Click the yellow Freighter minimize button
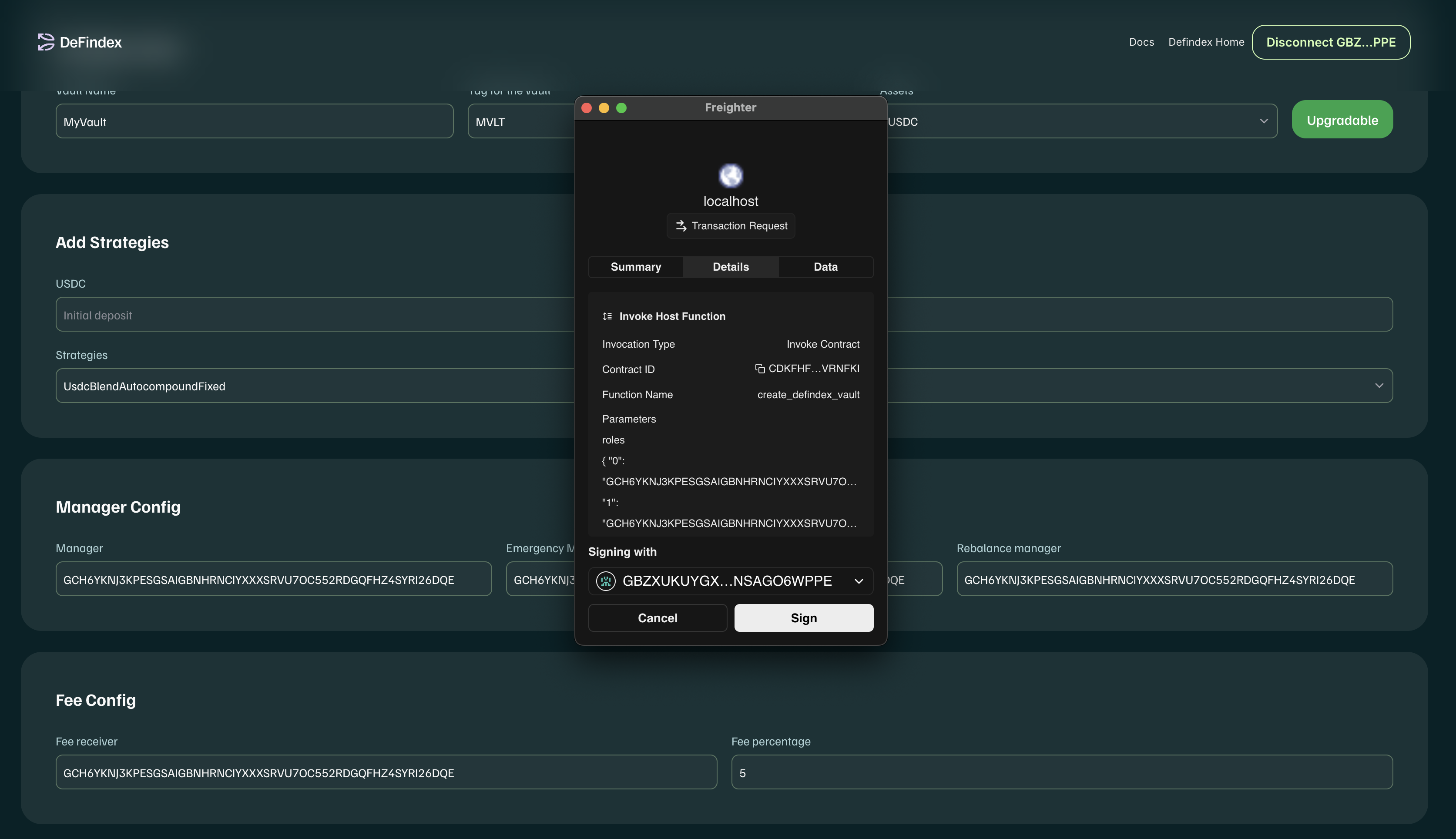1456x839 pixels. 604,108
